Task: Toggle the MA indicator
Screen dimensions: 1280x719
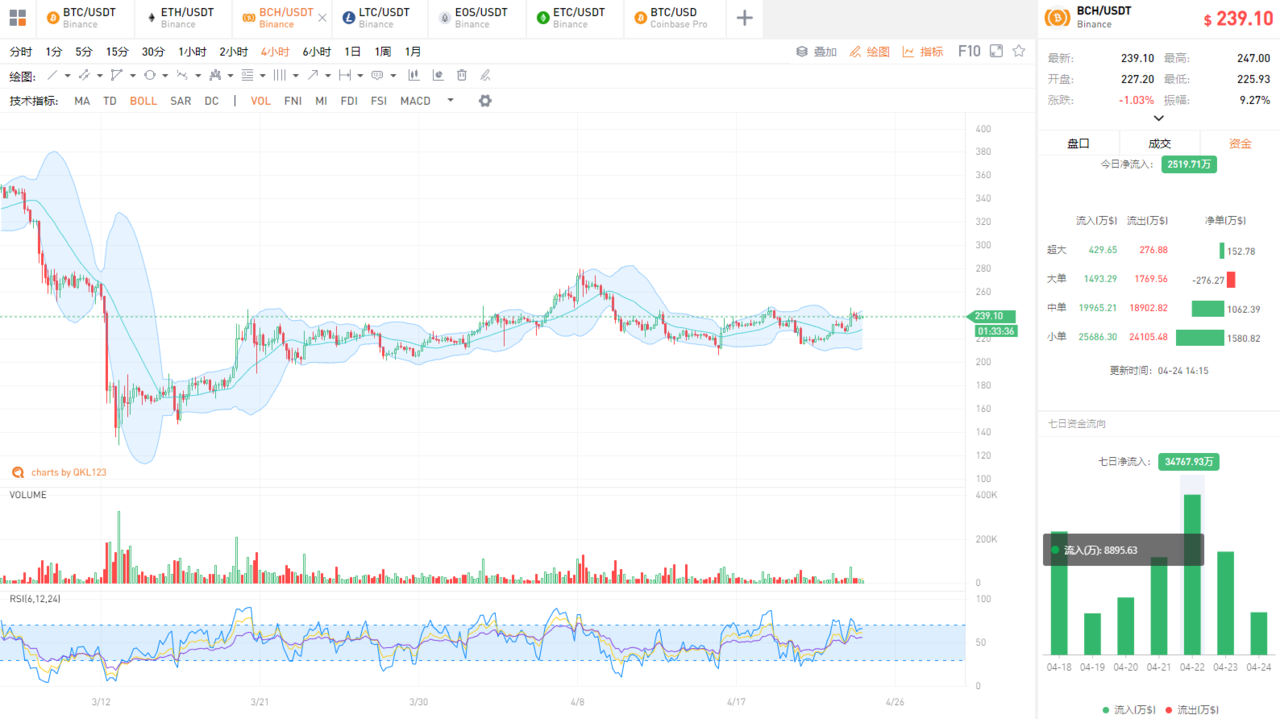Action: pyautogui.click(x=82, y=101)
